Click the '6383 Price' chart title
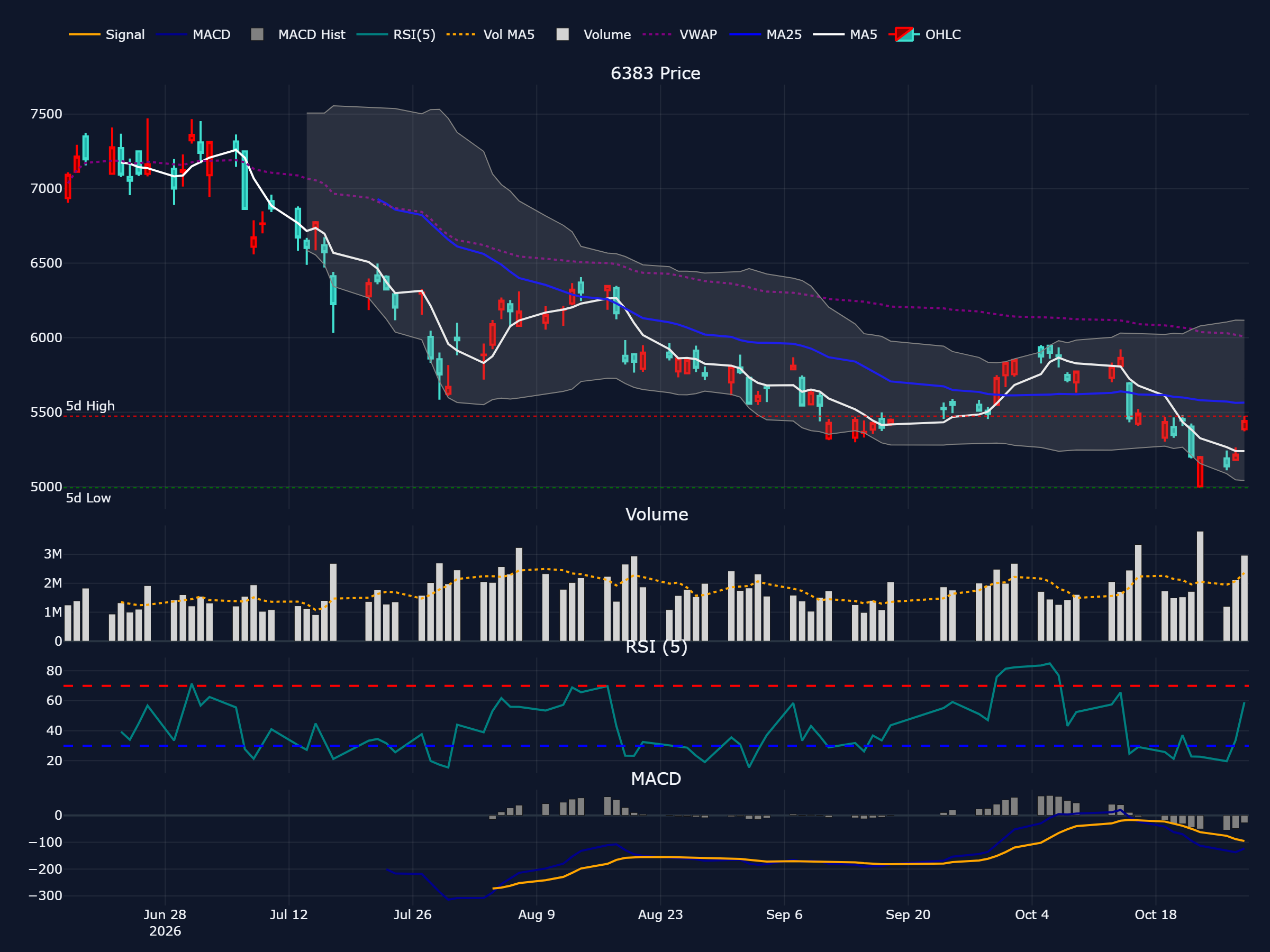The image size is (1270, 952). tap(656, 74)
